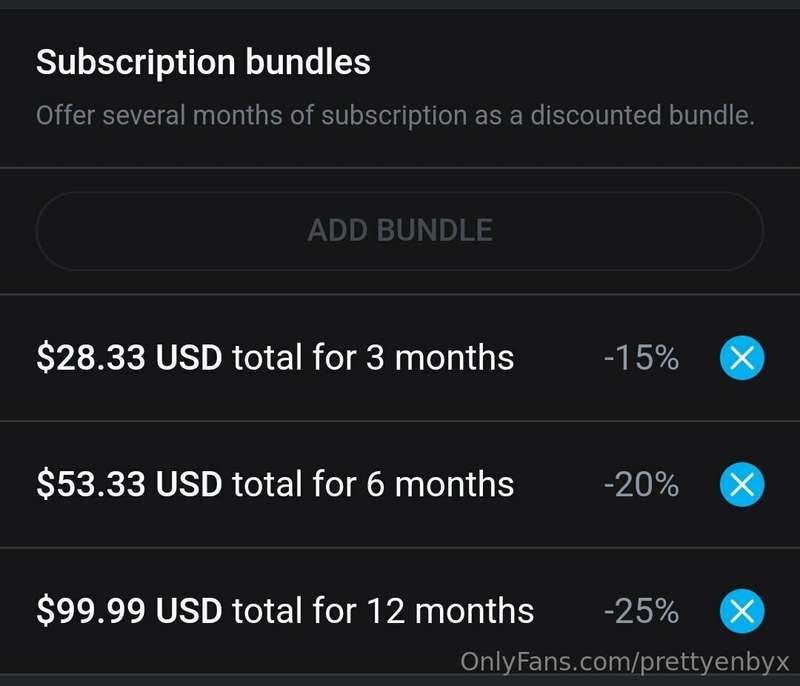Select the $99.99 USD price text
800x686 pixels.
[x=129, y=610]
